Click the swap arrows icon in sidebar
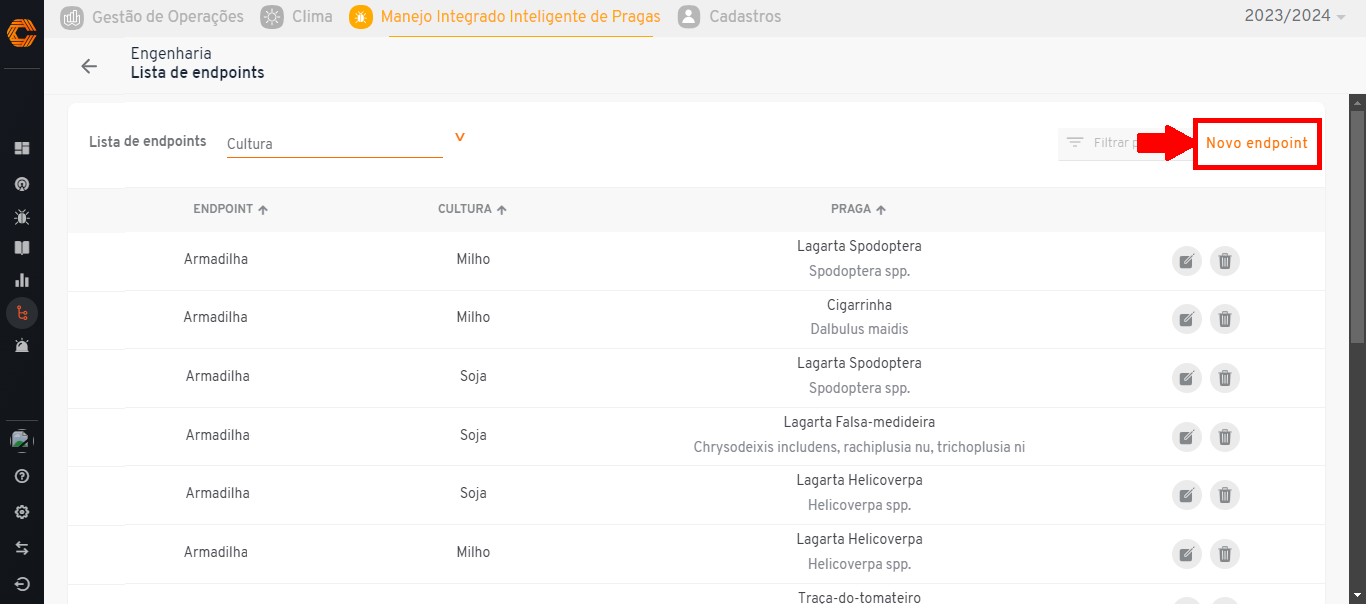Screen dimensions: 1366x604 pos(22,548)
